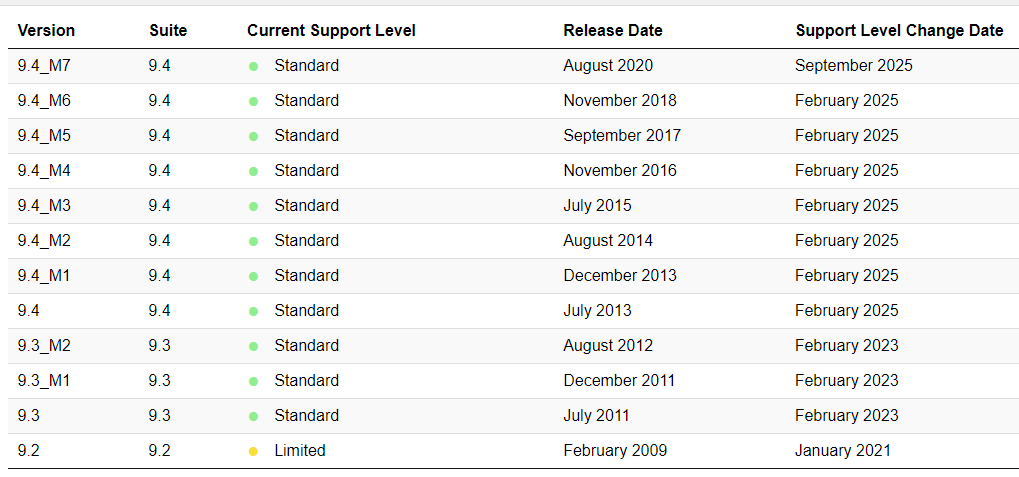Click the green status dot in the 9.3 row
The height and width of the screenshot is (477, 1019).
pos(253,416)
